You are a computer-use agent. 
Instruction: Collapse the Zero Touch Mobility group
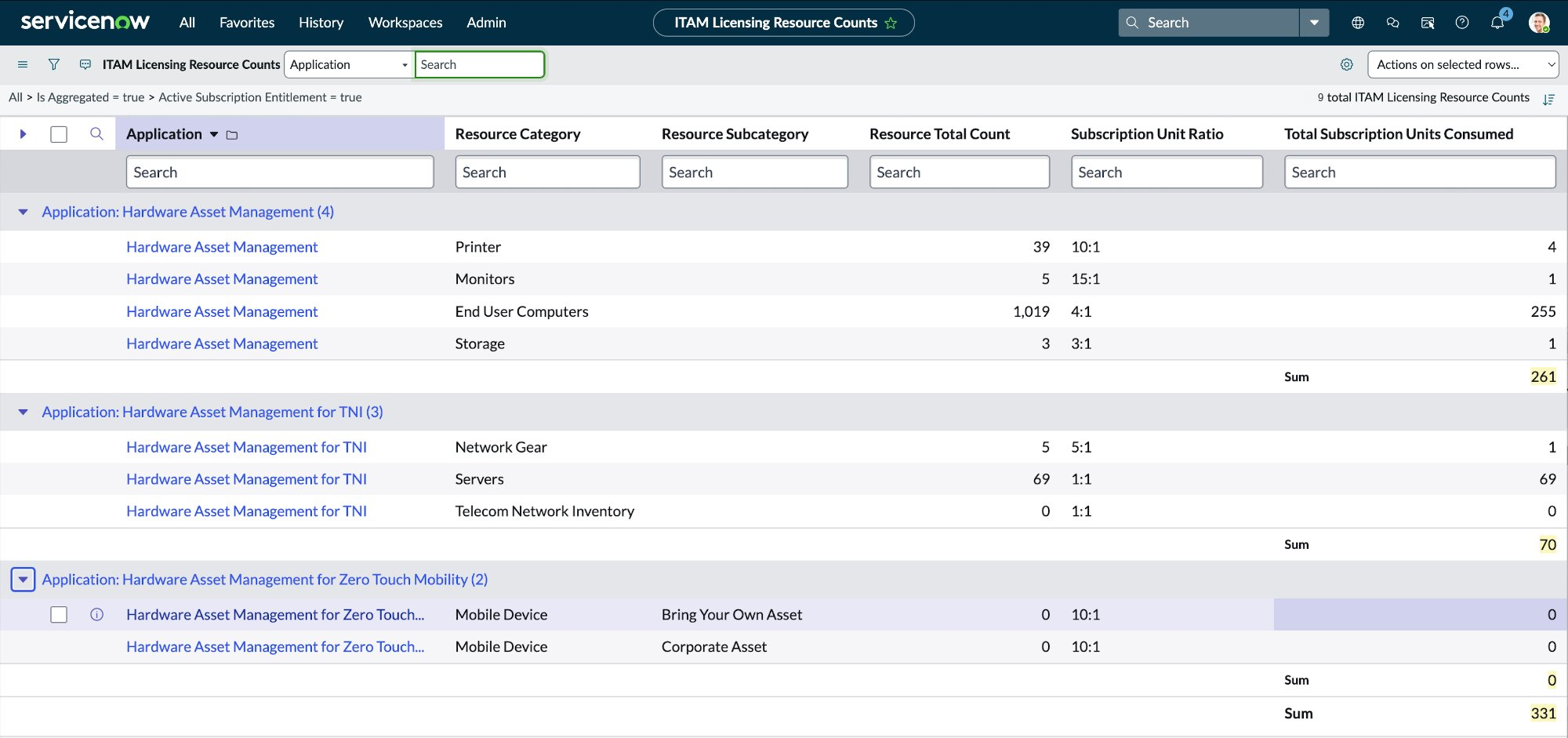24,580
